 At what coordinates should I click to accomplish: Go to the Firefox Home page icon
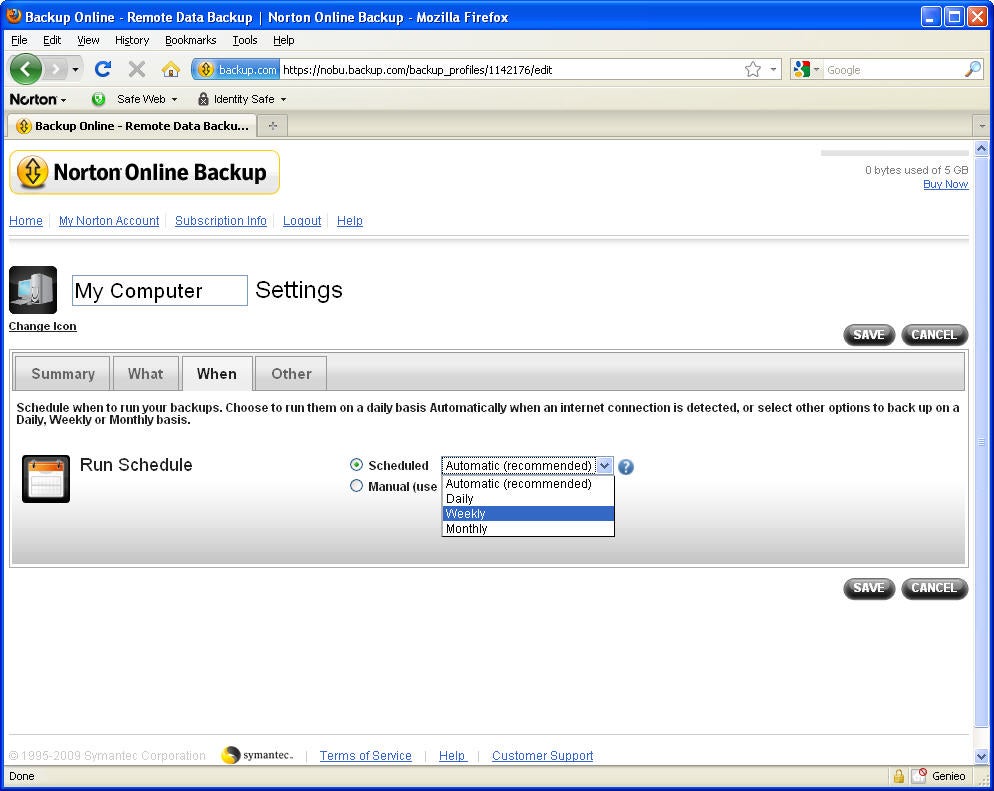(171, 69)
